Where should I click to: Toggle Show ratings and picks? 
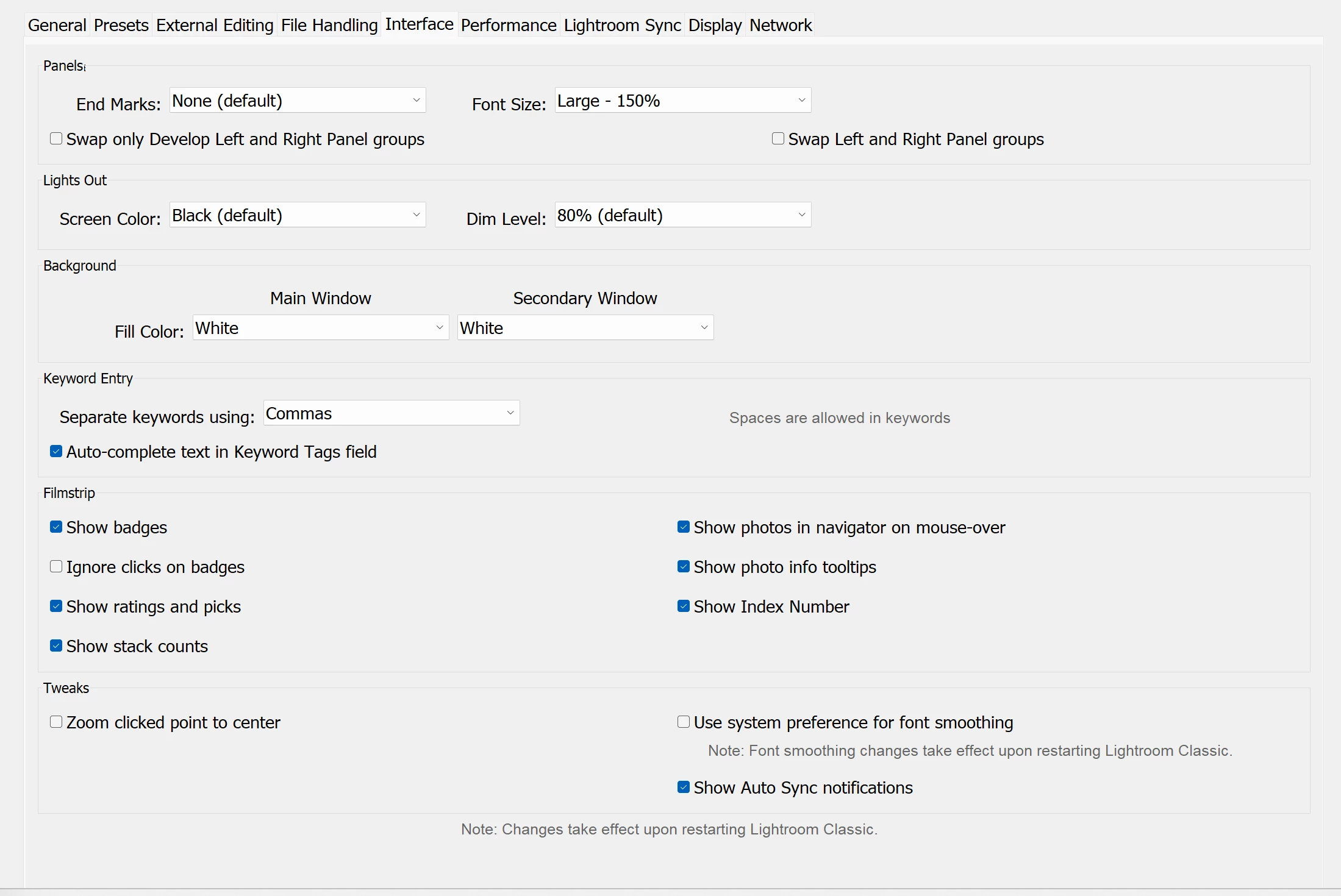[56, 606]
